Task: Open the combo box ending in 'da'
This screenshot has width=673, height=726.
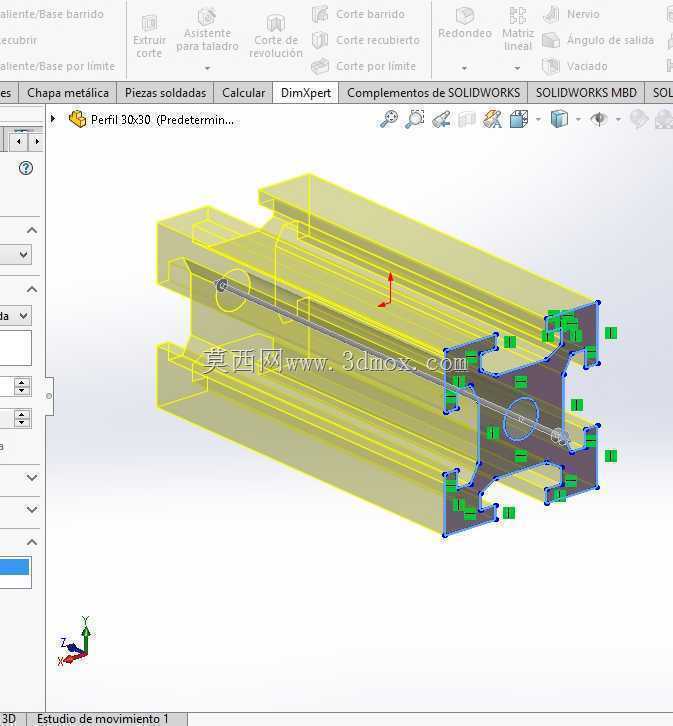Action: (x=16, y=316)
